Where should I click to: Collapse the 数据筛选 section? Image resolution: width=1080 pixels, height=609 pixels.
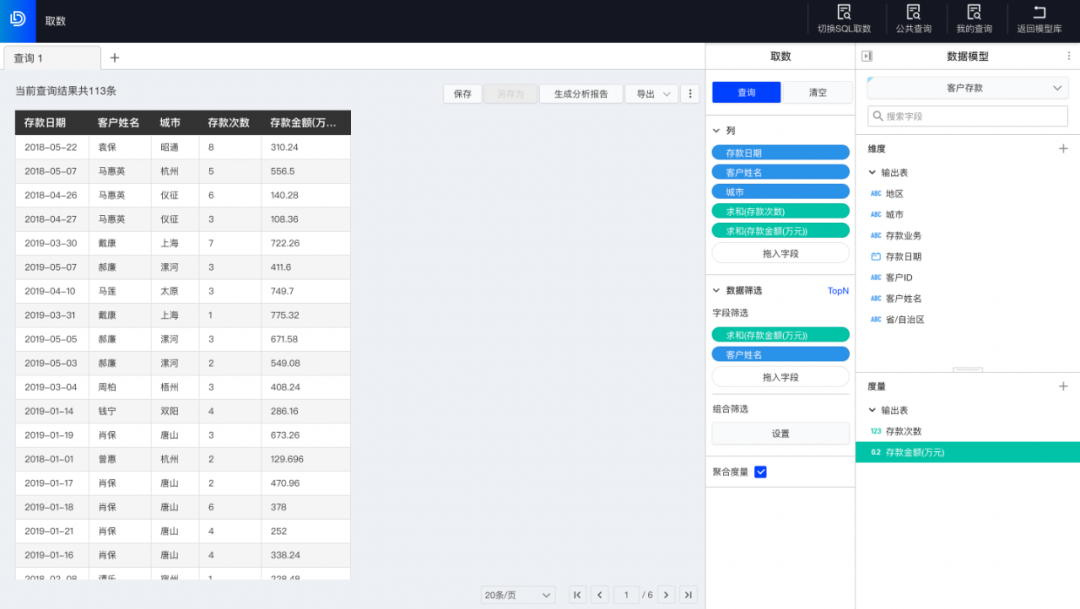coord(716,291)
